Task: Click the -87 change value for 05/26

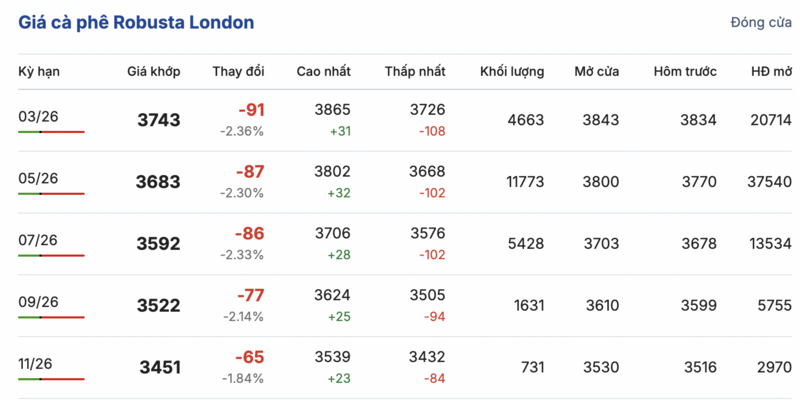Action: [249, 172]
